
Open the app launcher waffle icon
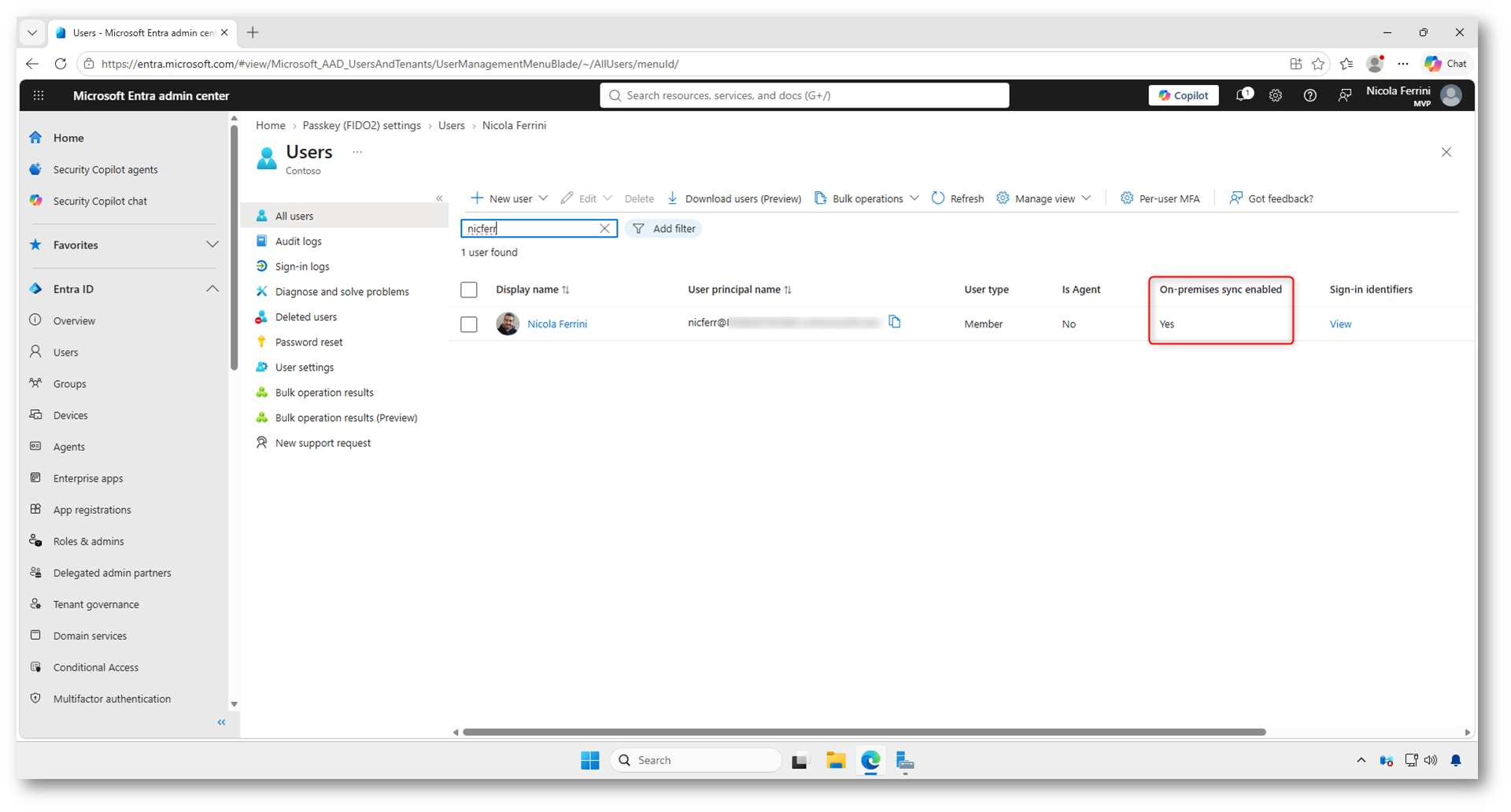click(x=39, y=95)
